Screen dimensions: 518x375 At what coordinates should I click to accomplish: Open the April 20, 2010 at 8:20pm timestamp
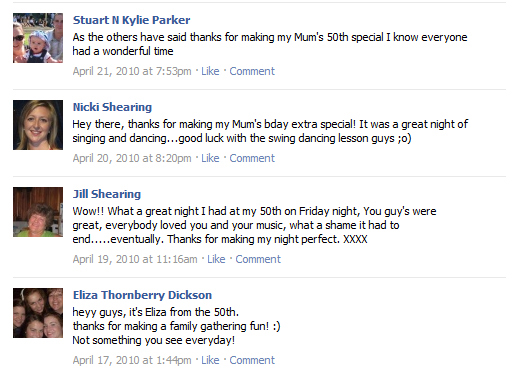pyautogui.click(x=132, y=158)
